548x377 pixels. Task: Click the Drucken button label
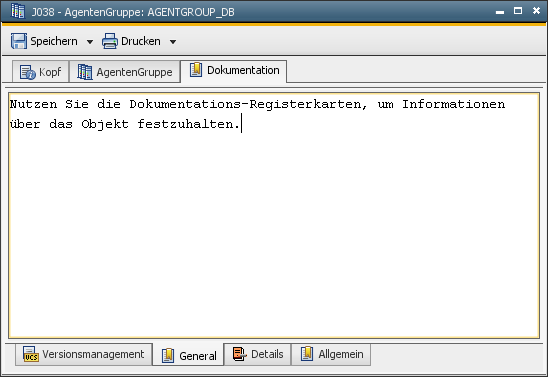[141, 41]
